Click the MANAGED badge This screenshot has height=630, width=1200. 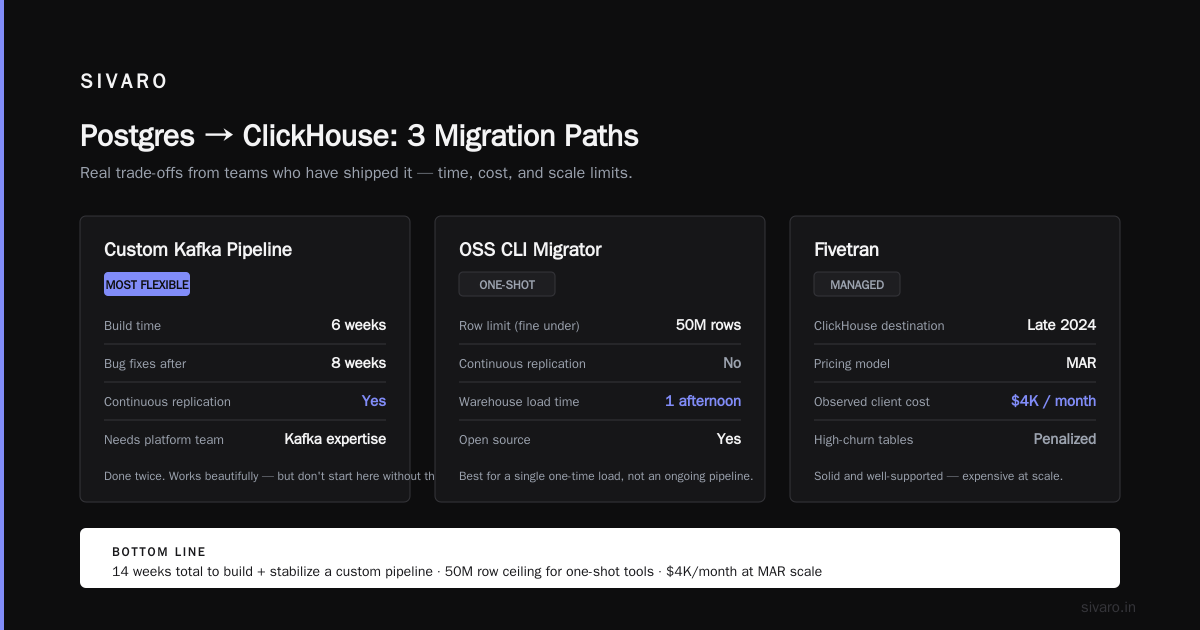[x=857, y=285]
